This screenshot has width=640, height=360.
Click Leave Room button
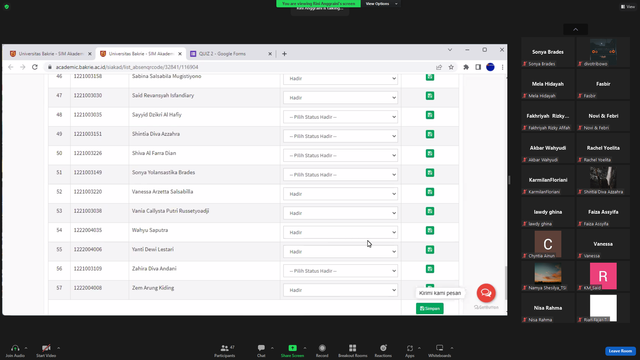tap(620, 351)
